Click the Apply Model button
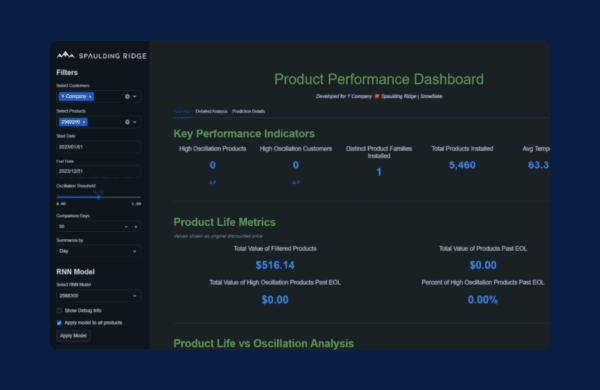The image size is (600, 390). [73, 336]
